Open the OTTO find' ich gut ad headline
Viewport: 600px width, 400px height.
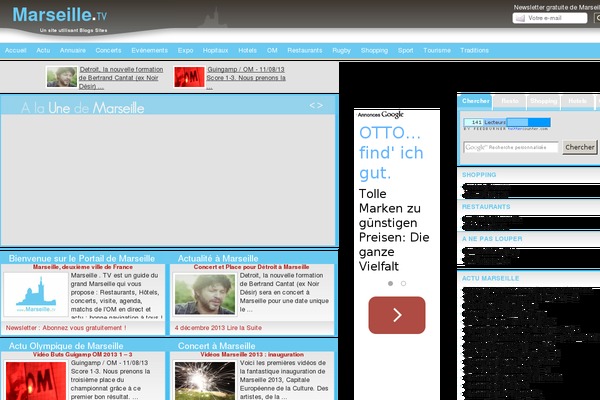point(391,153)
